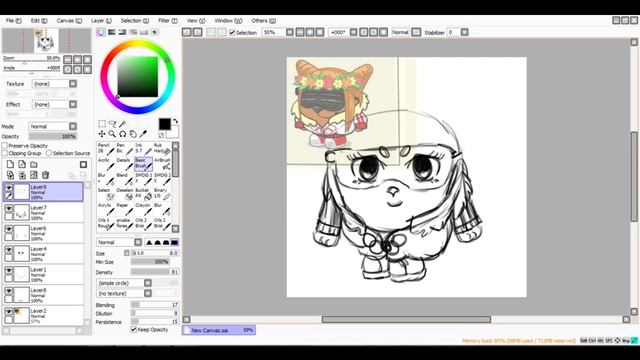Hide Layer6 using its eye icon
This screenshot has height=360, width=640.
pos(9,229)
